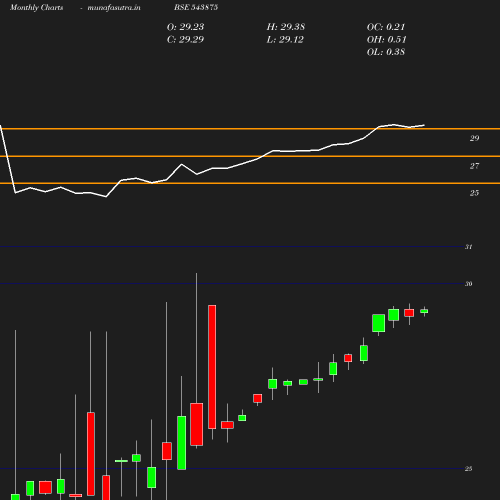
Task: Click the munafasutra.in watermark label
Action: (114, 7)
